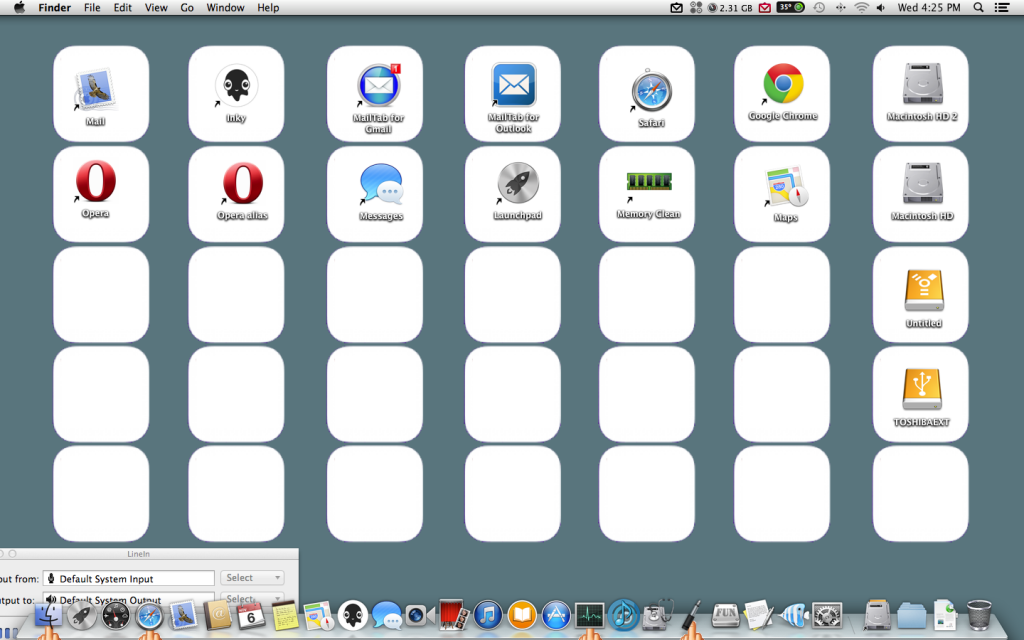Screen dimensions: 1024x640
Task: Open Contacts in the Dock
Action: pos(217,615)
